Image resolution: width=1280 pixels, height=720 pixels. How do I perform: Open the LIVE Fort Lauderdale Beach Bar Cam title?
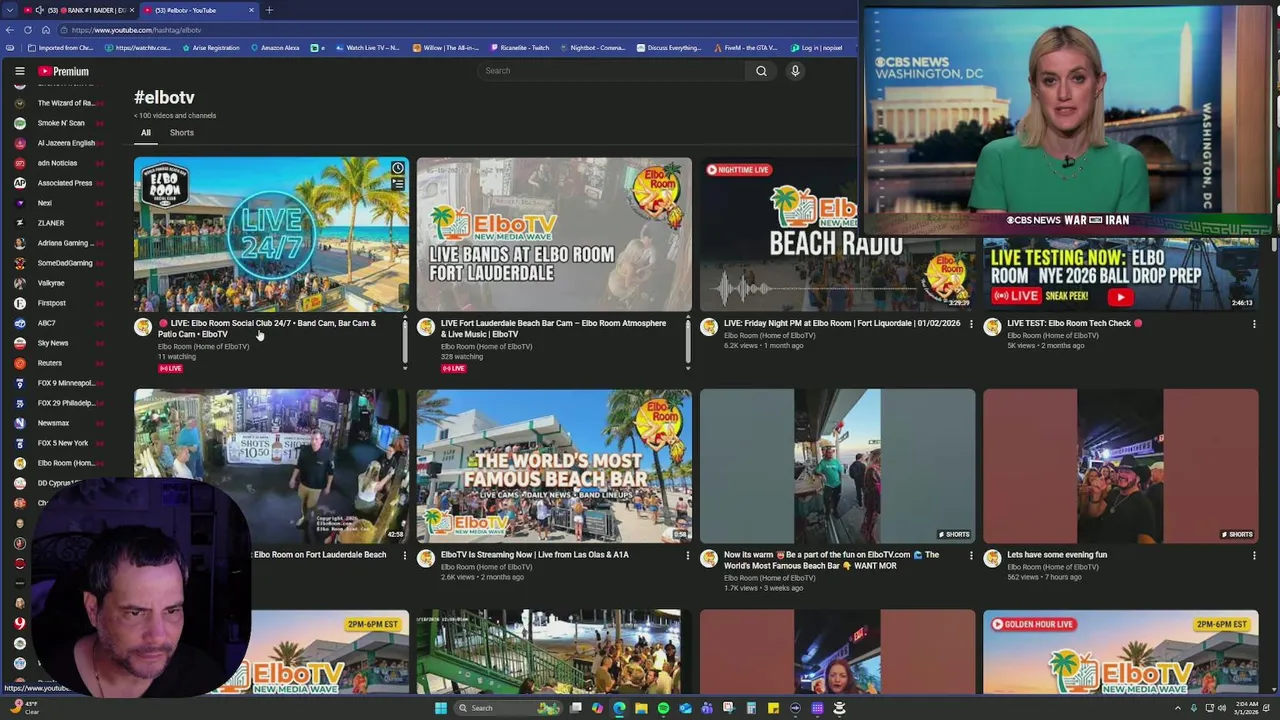click(553, 329)
